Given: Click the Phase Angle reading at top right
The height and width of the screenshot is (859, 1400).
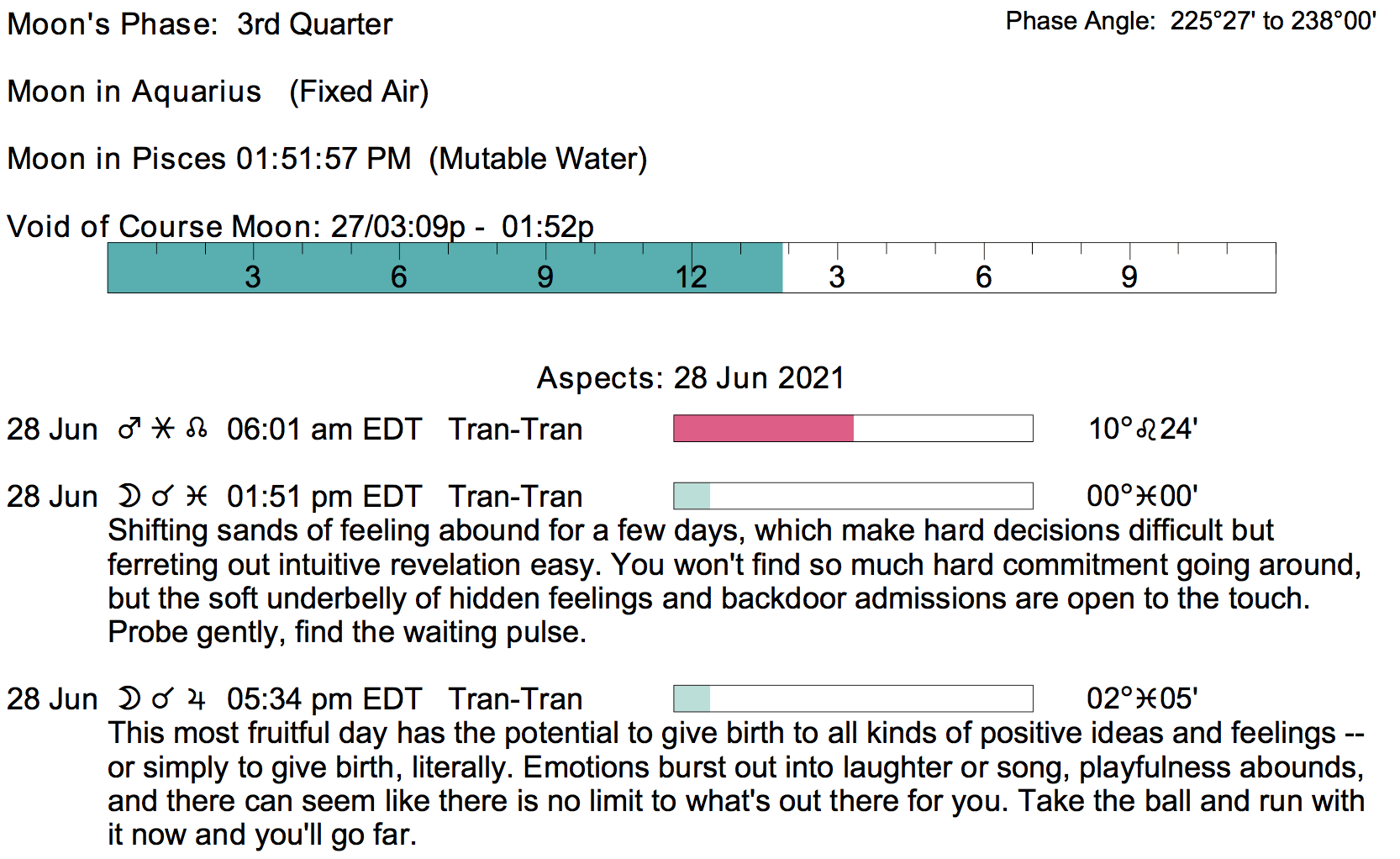Looking at the screenshot, I should pos(1191,21).
